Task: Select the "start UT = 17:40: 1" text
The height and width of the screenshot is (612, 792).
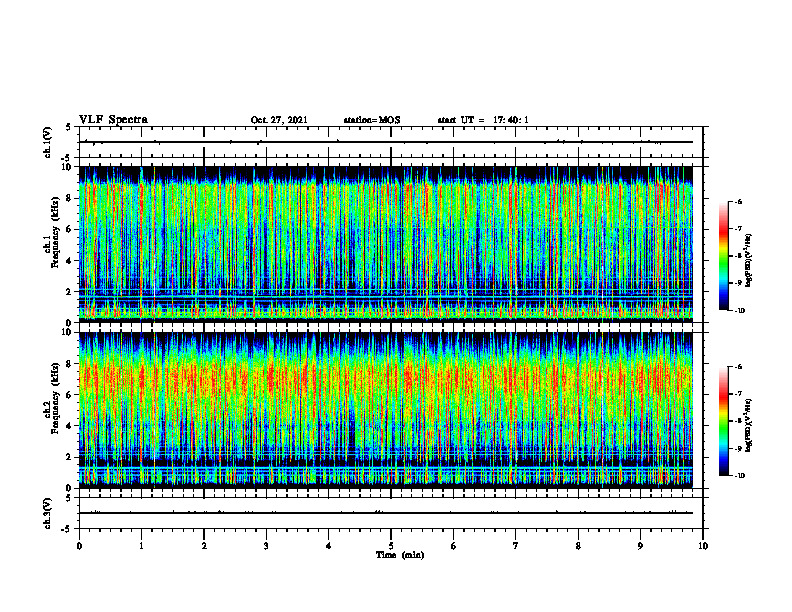Action: 483,120
